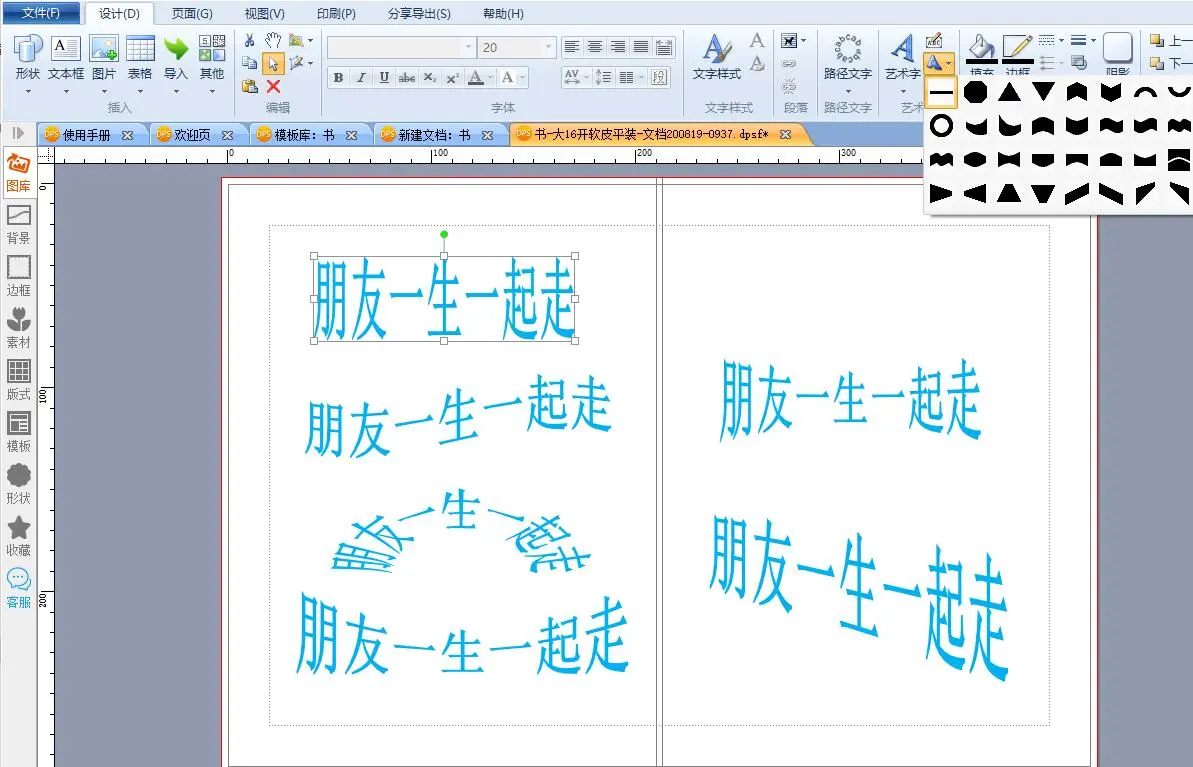Click the green rotation handle above the text
The image size is (1193, 767).
[x=444, y=234]
